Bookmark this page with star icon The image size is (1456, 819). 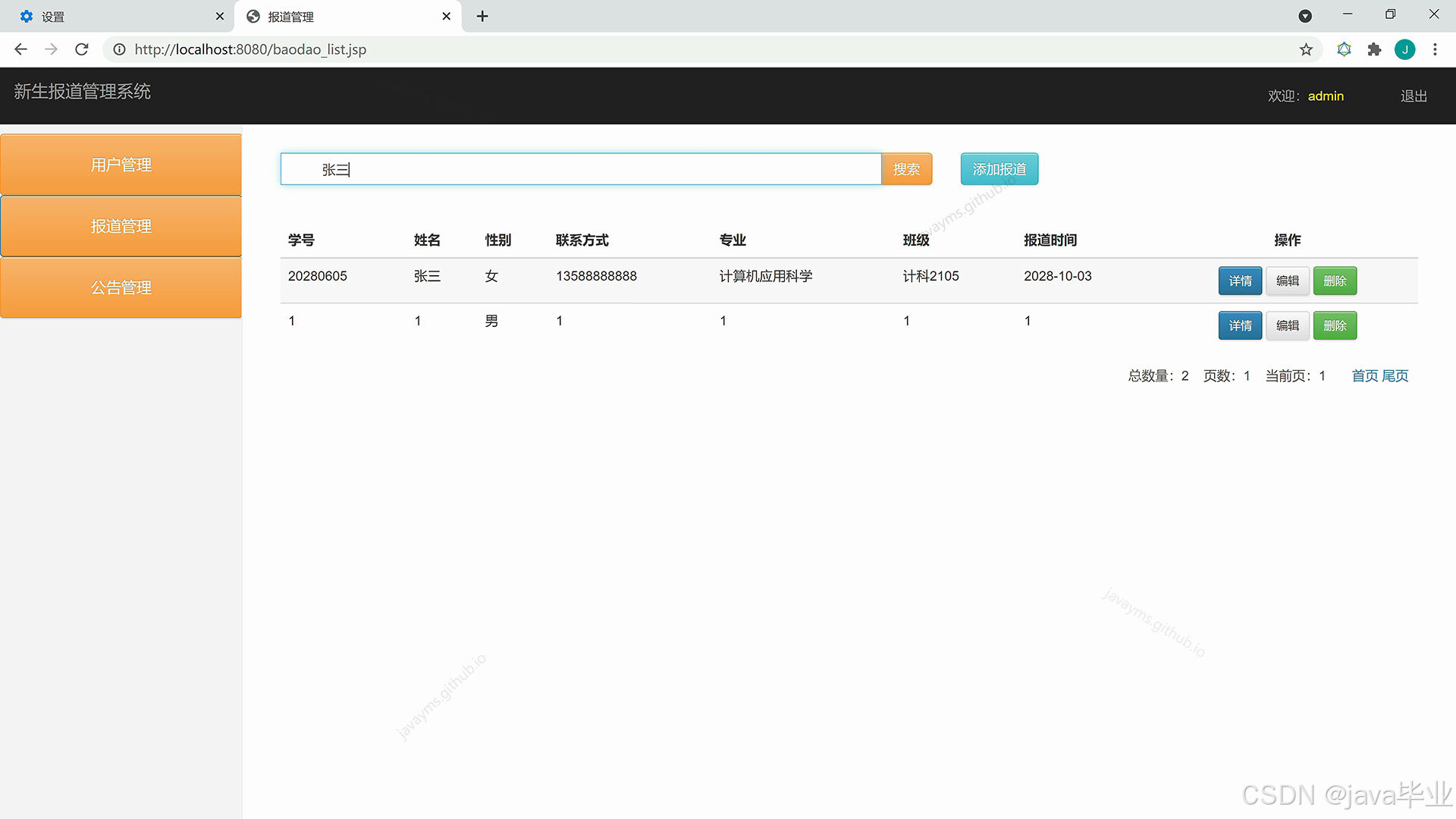pos(1306,49)
